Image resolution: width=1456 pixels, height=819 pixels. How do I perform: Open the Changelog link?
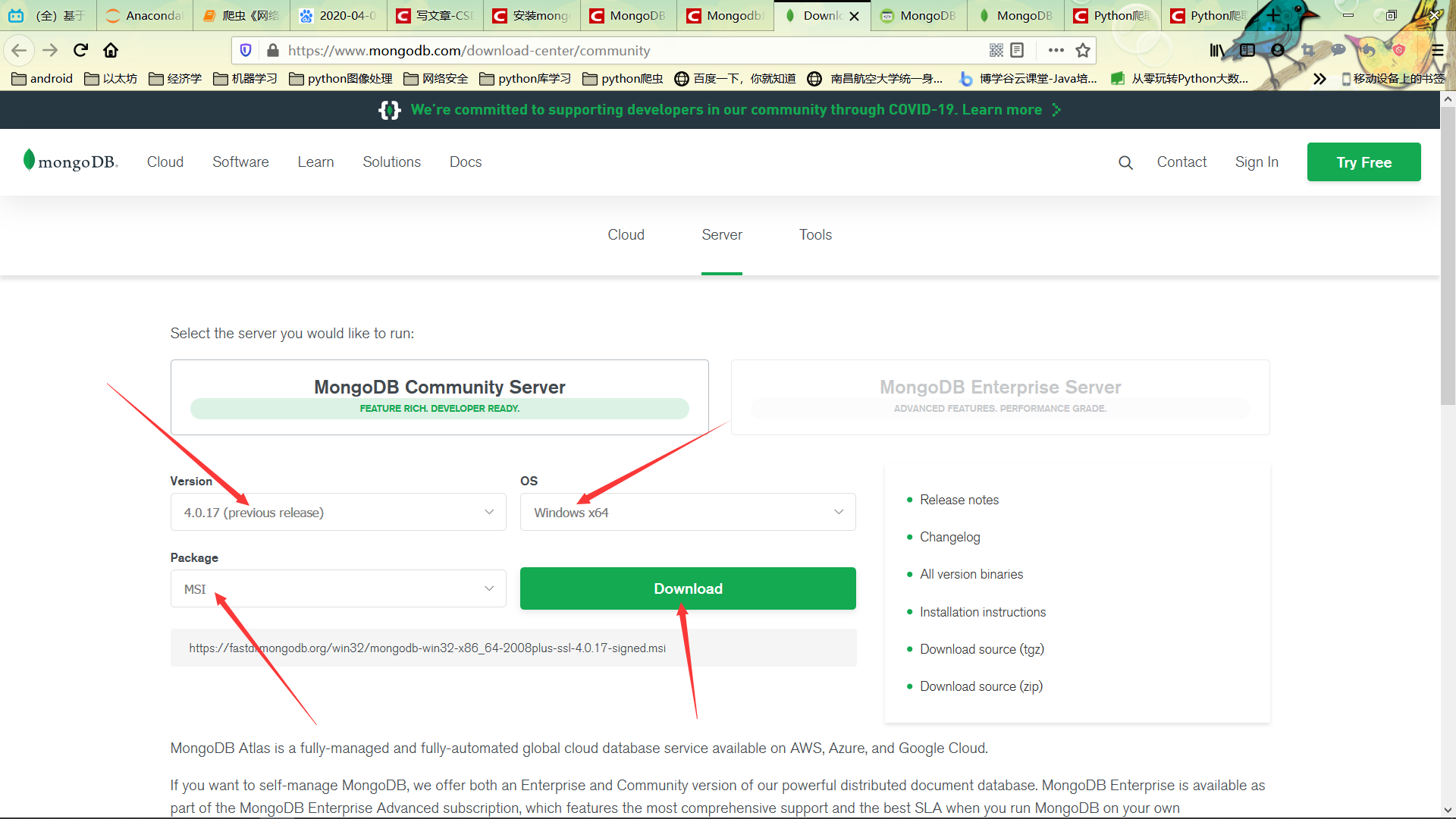tap(950, 537)
